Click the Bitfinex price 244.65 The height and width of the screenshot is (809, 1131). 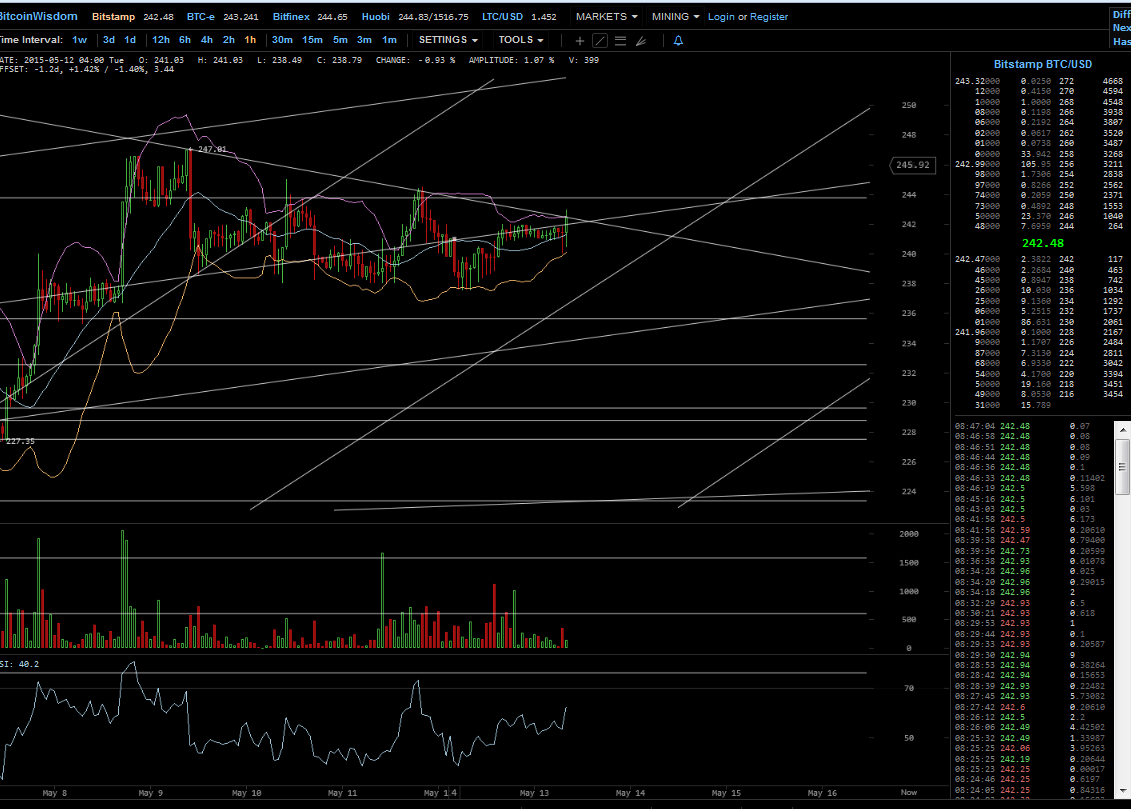332,17
